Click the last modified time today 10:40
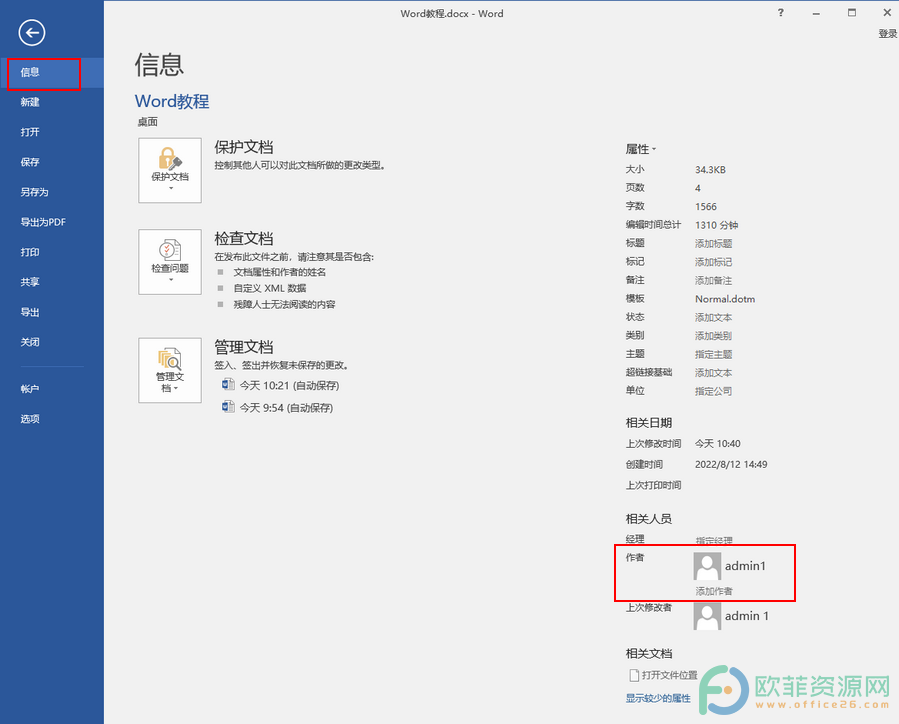 pos(717,444)
